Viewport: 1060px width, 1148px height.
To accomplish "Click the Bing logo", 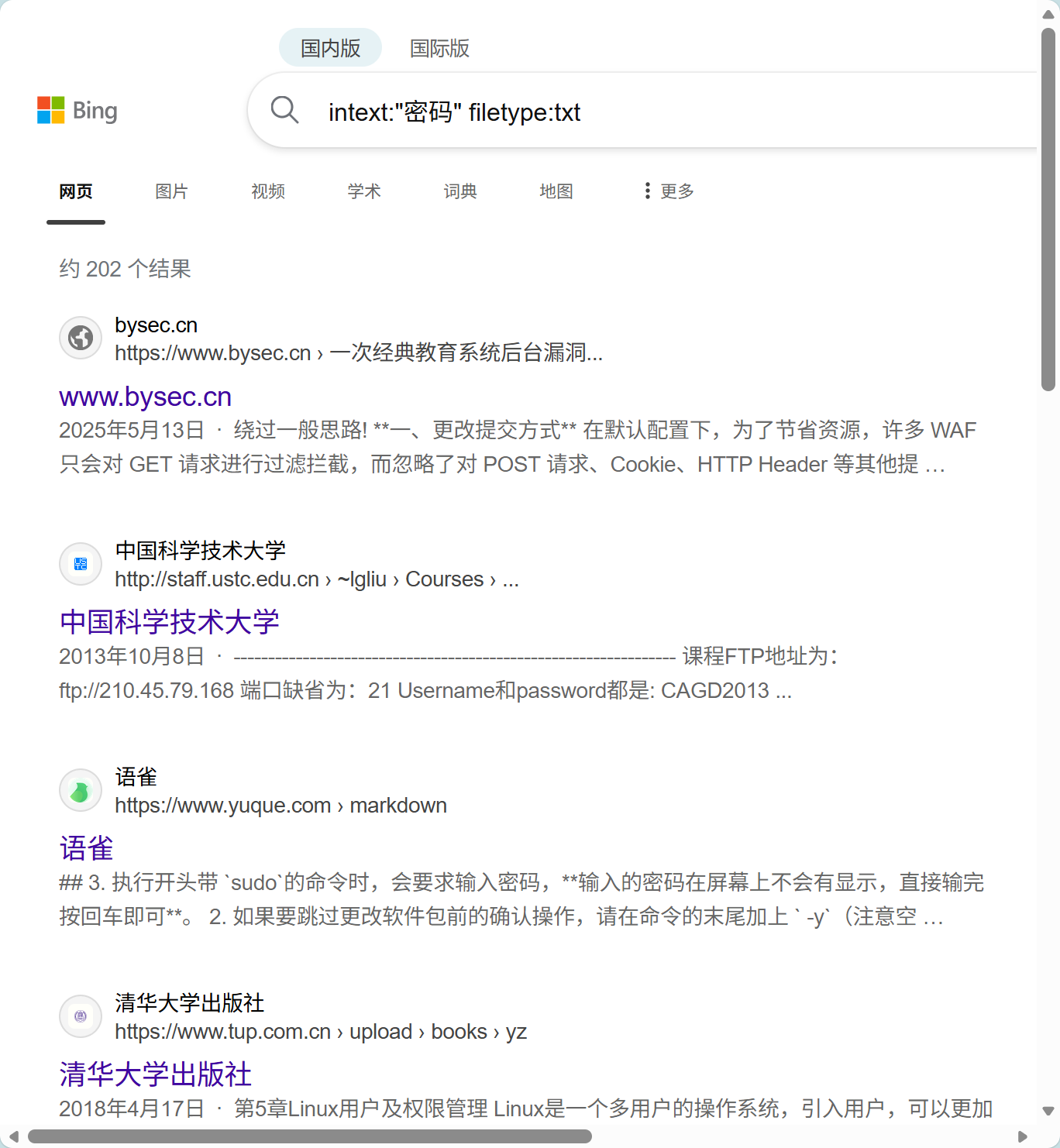I will [77, 111].
